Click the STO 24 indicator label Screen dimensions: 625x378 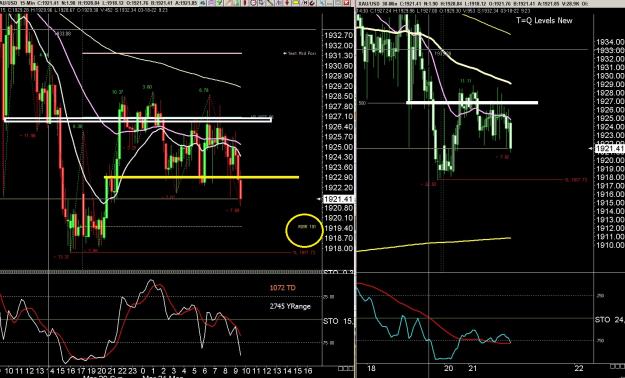pos(609,319)
